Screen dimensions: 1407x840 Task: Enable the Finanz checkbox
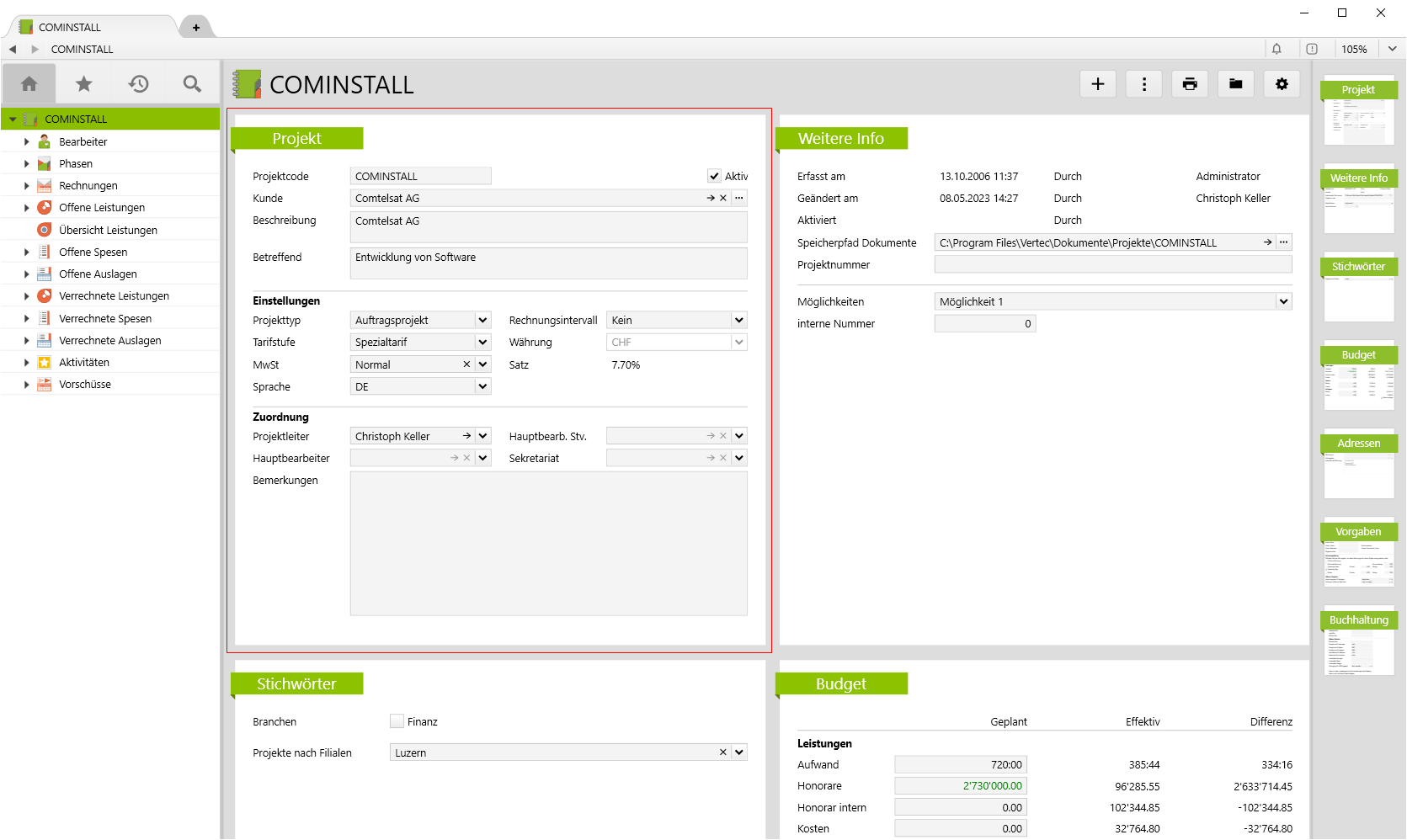click(397, 721)
